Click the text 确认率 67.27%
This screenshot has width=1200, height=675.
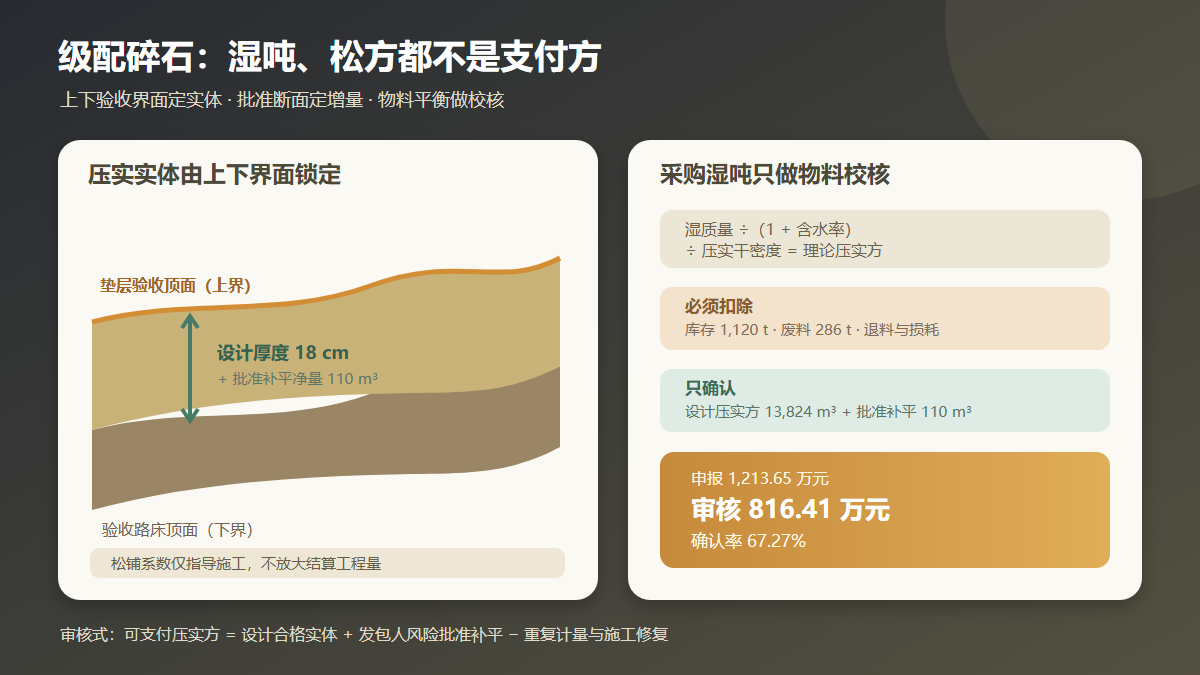tap(749, 541)
